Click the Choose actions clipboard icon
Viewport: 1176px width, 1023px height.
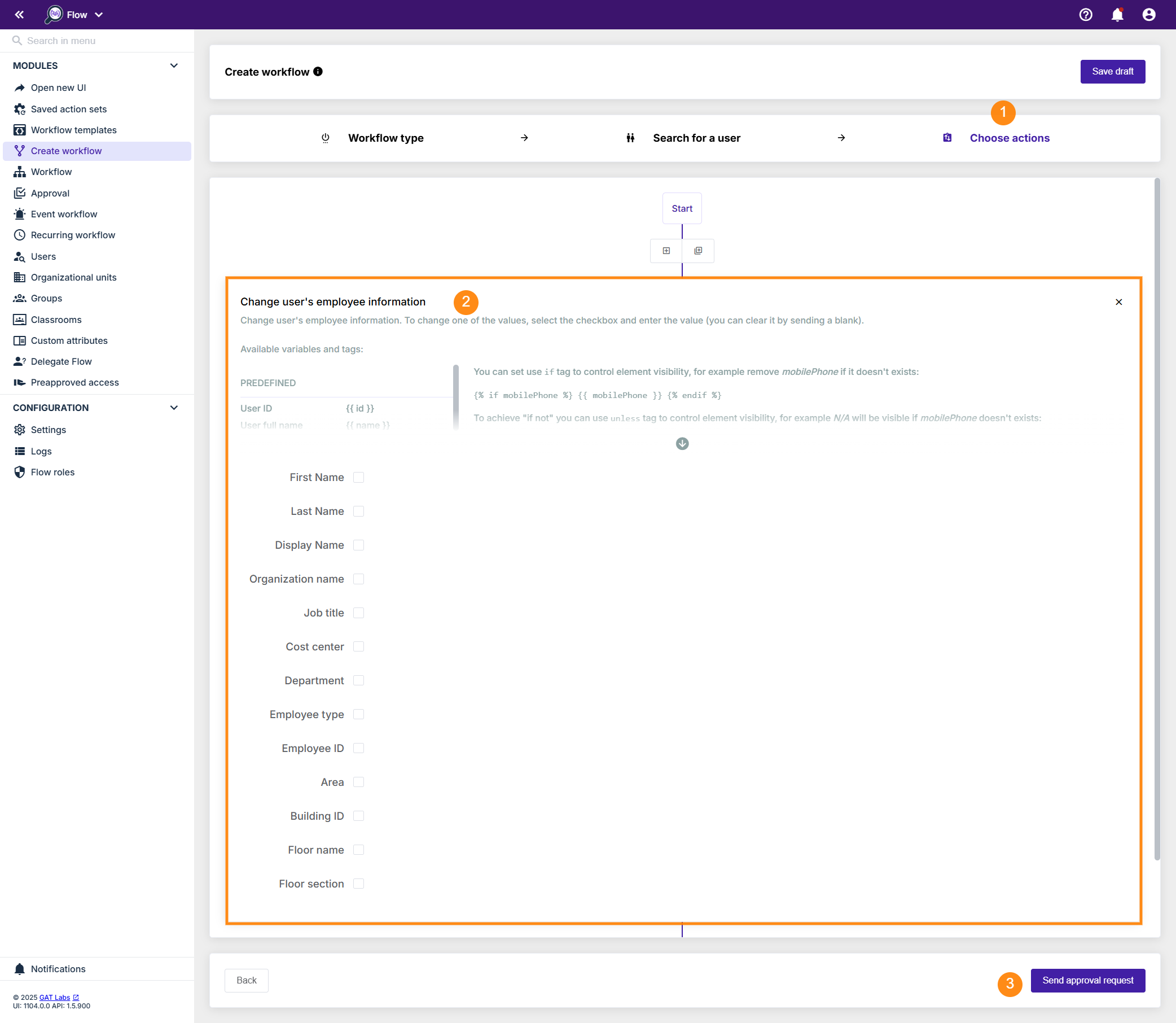pyautogui.click(x=947, y=138)
